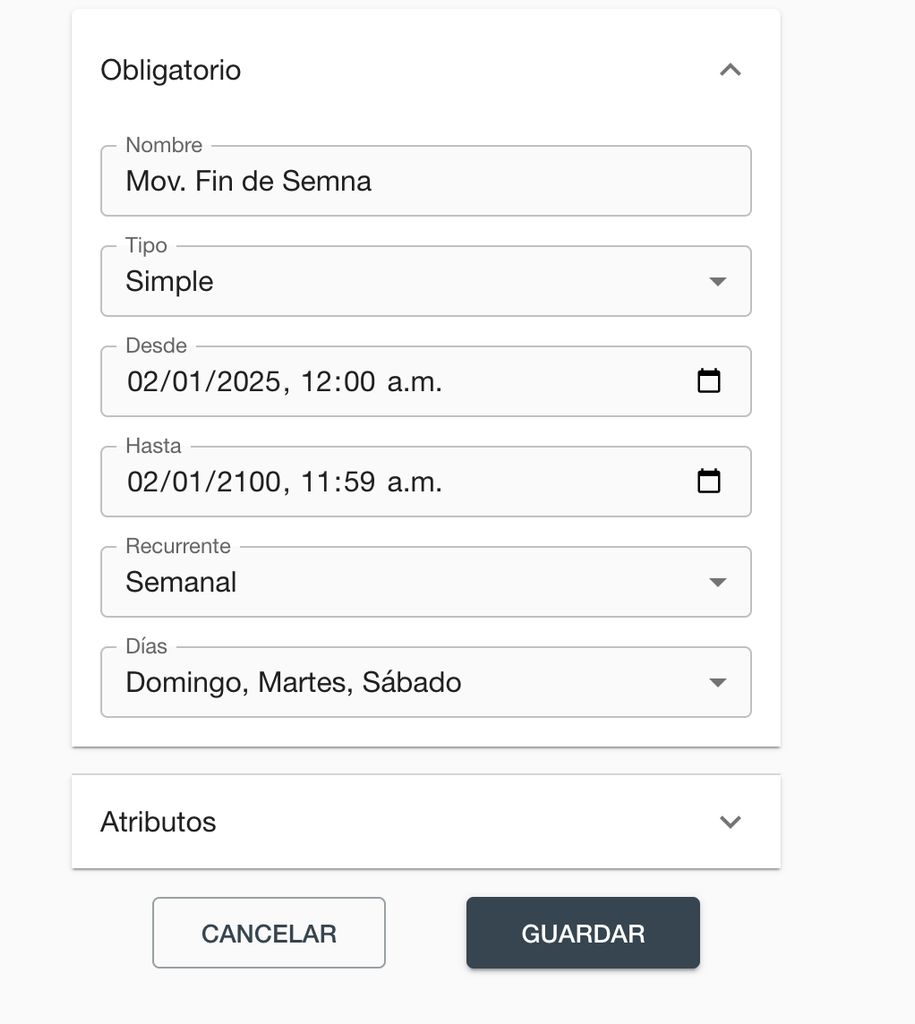Click the Obligatorio section title
This screenshot has width=915, height=1024.
[x=171, y=71]
